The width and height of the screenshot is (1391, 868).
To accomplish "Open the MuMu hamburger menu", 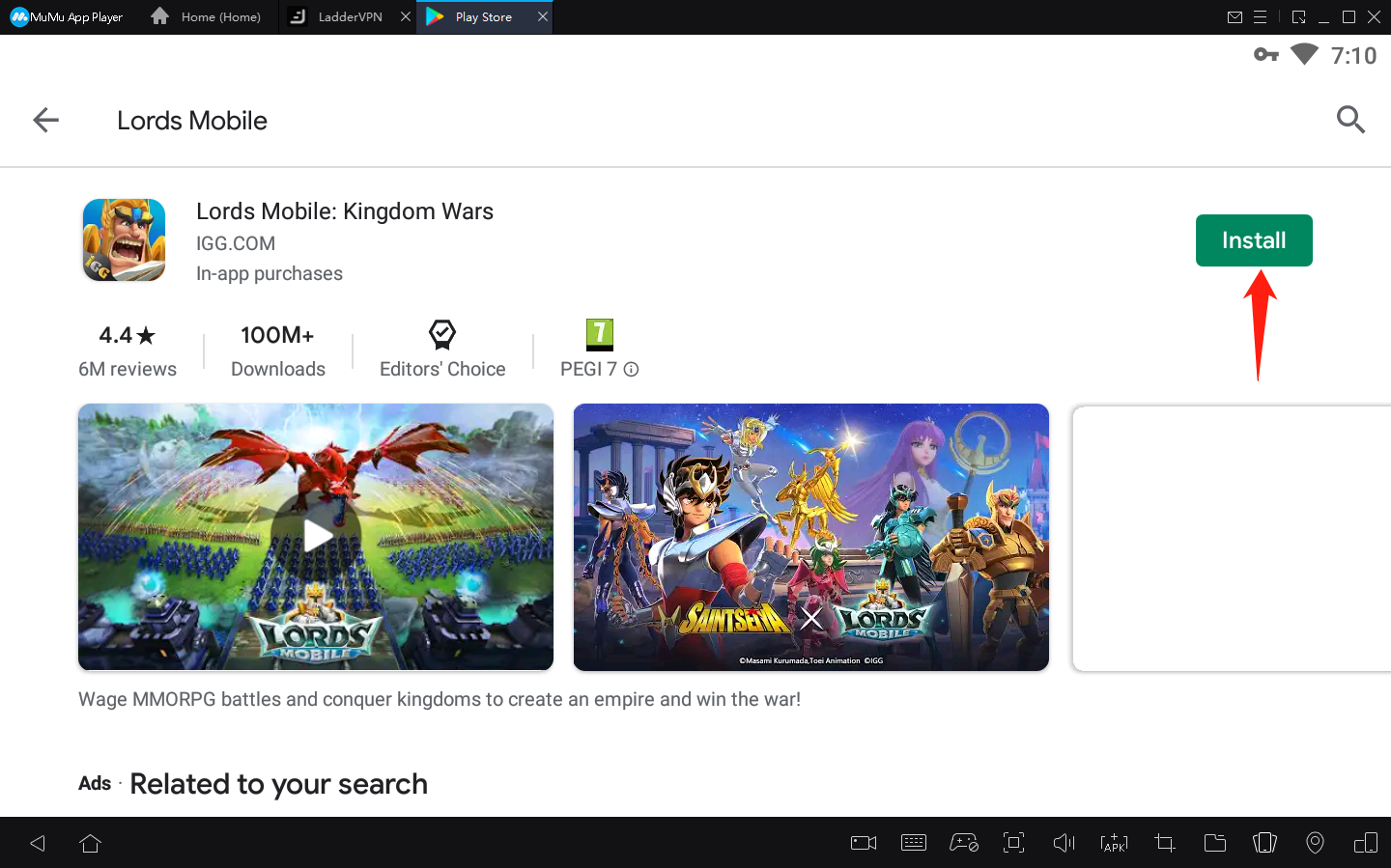I will 1260,17.
